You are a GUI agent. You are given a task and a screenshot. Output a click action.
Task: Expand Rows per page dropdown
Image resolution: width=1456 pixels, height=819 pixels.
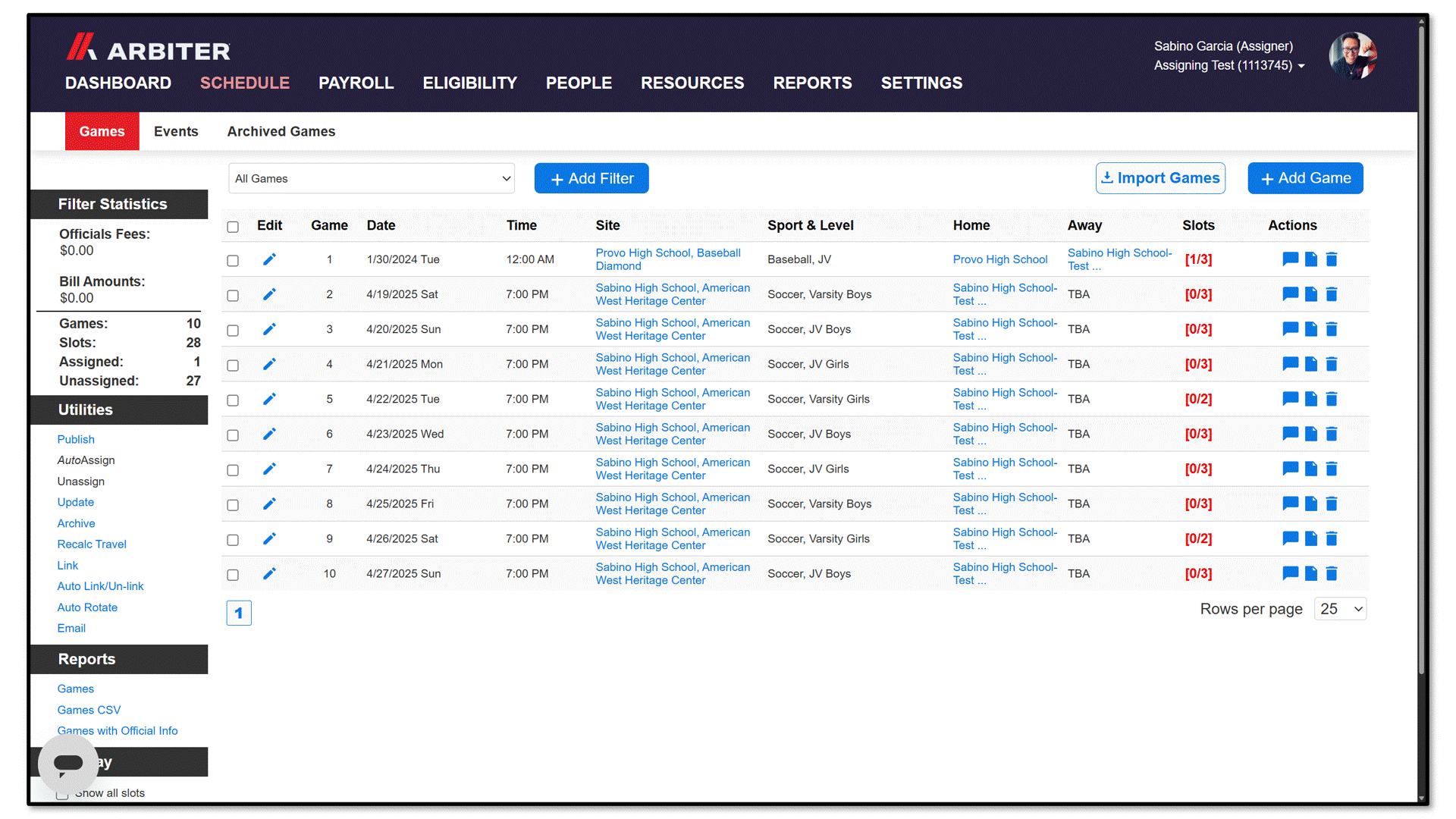(1340, 609)
